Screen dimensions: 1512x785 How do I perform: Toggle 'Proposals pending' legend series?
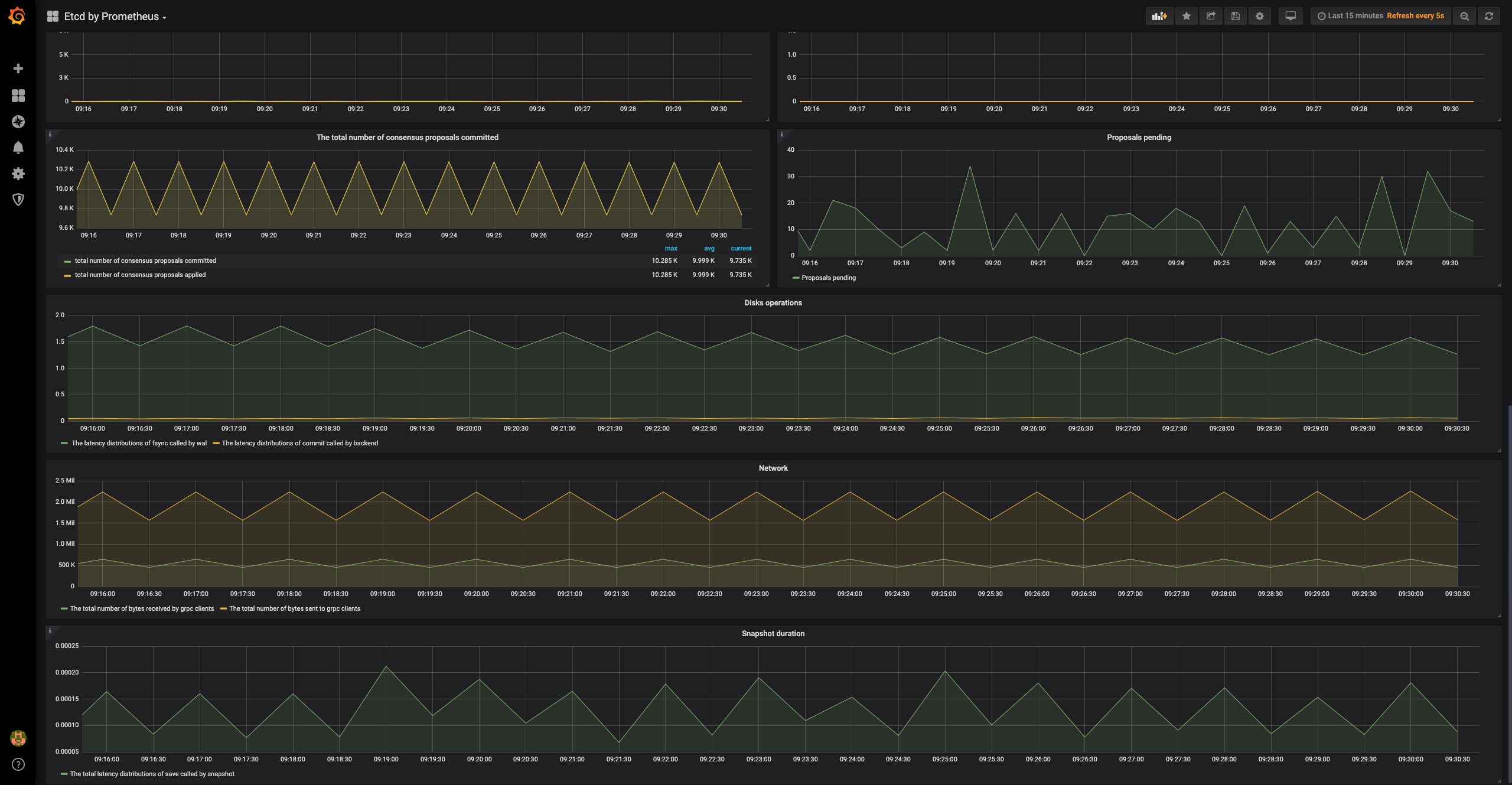pyautogui.click(x=828, y=278)
